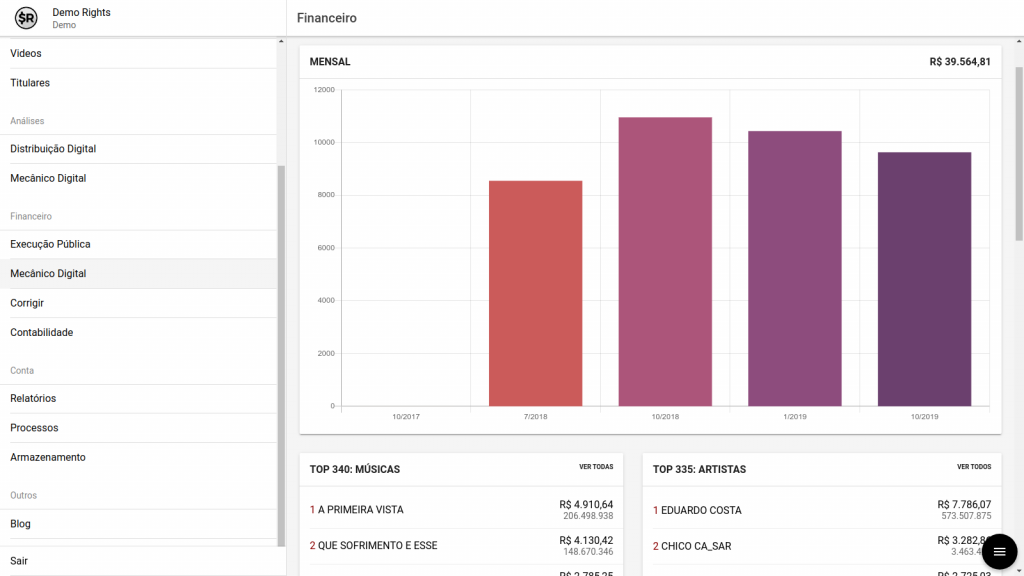
Task: Click Sair to log out
Action: (x=19, y=561)
